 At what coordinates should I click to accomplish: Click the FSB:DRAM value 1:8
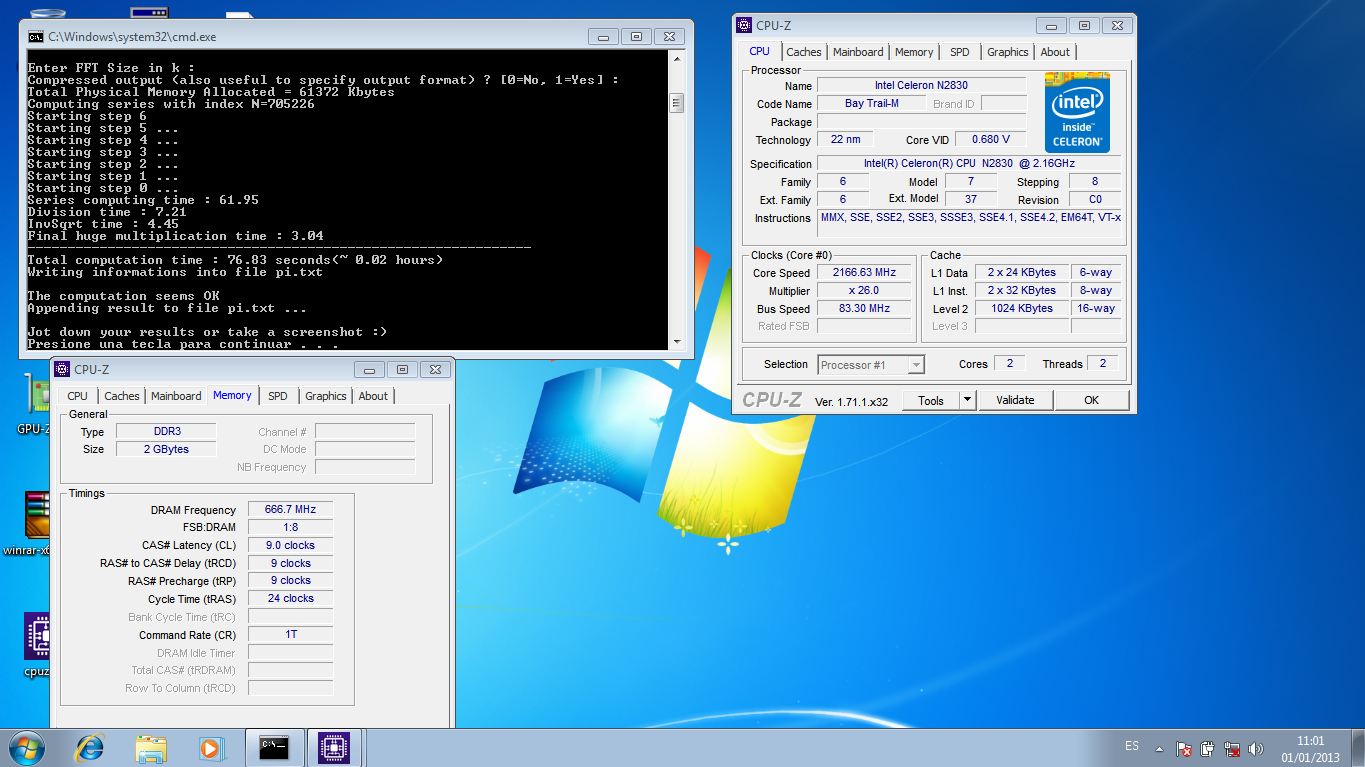pyautogui.click(x=290, y=528)
